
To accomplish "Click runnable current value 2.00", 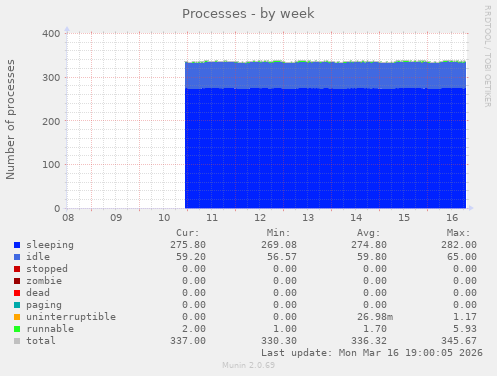I will pos(194,329).
